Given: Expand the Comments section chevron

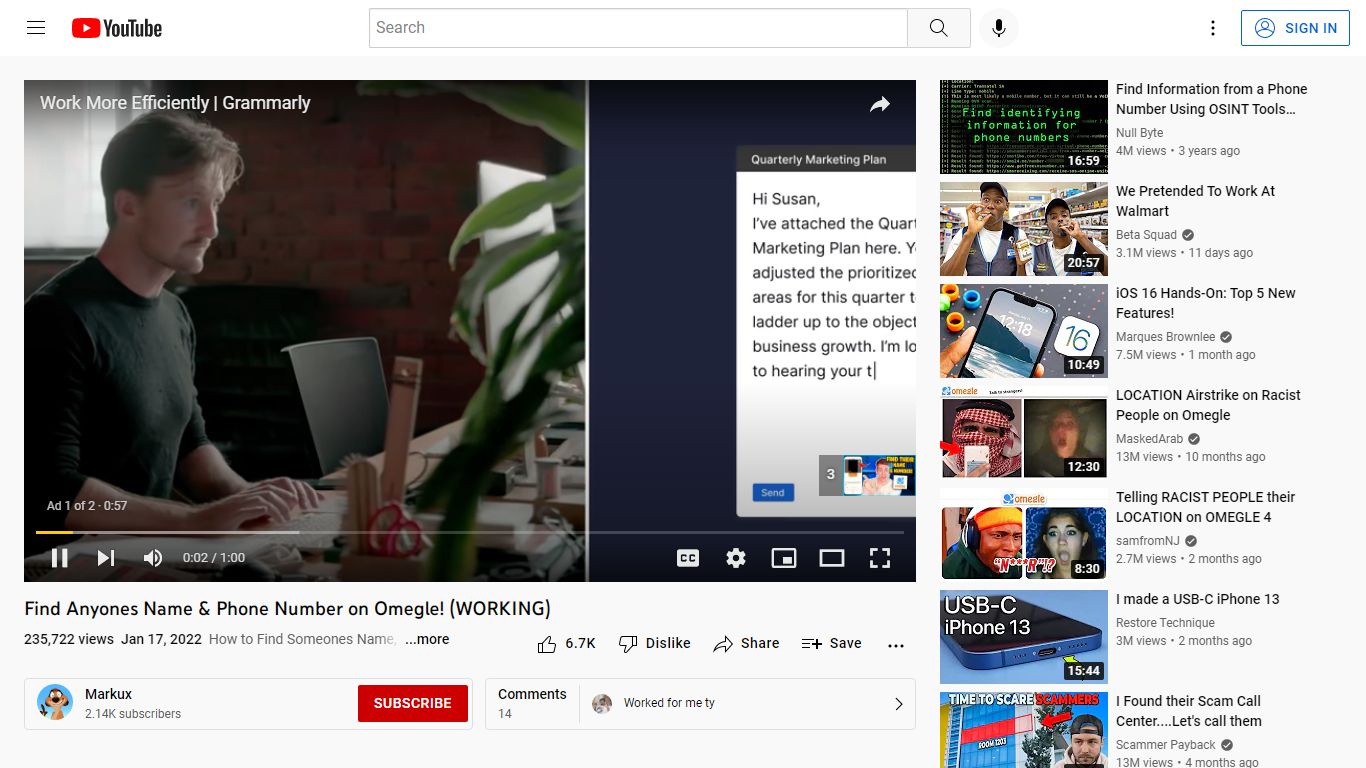Looking at the screenshot, I should (x=898, y=704).
